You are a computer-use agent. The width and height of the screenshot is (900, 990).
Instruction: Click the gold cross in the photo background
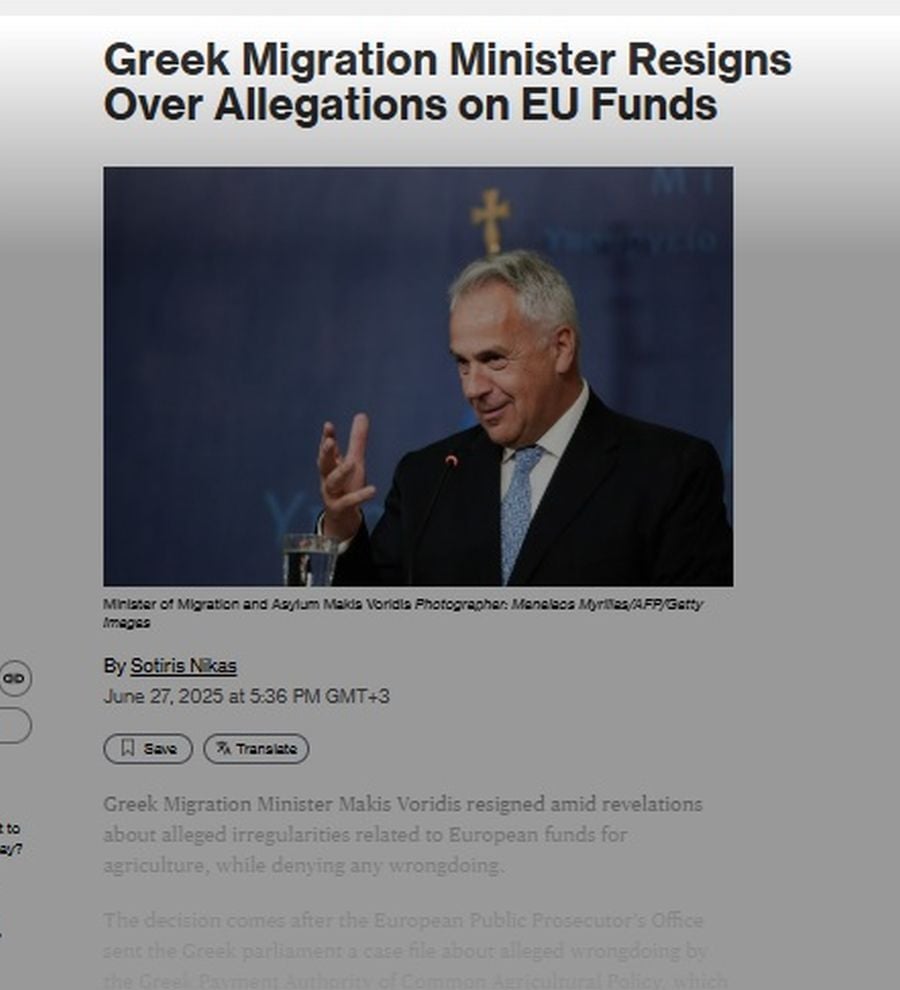pos(491,220)
